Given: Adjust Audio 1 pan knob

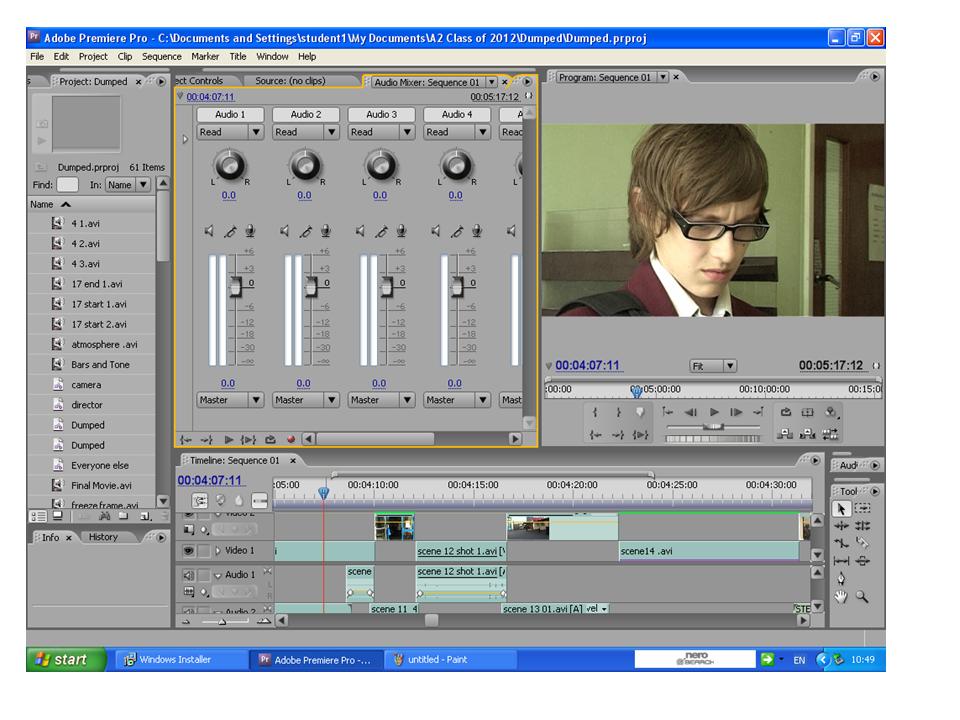Looking at the screenshot, I should 230,165.
